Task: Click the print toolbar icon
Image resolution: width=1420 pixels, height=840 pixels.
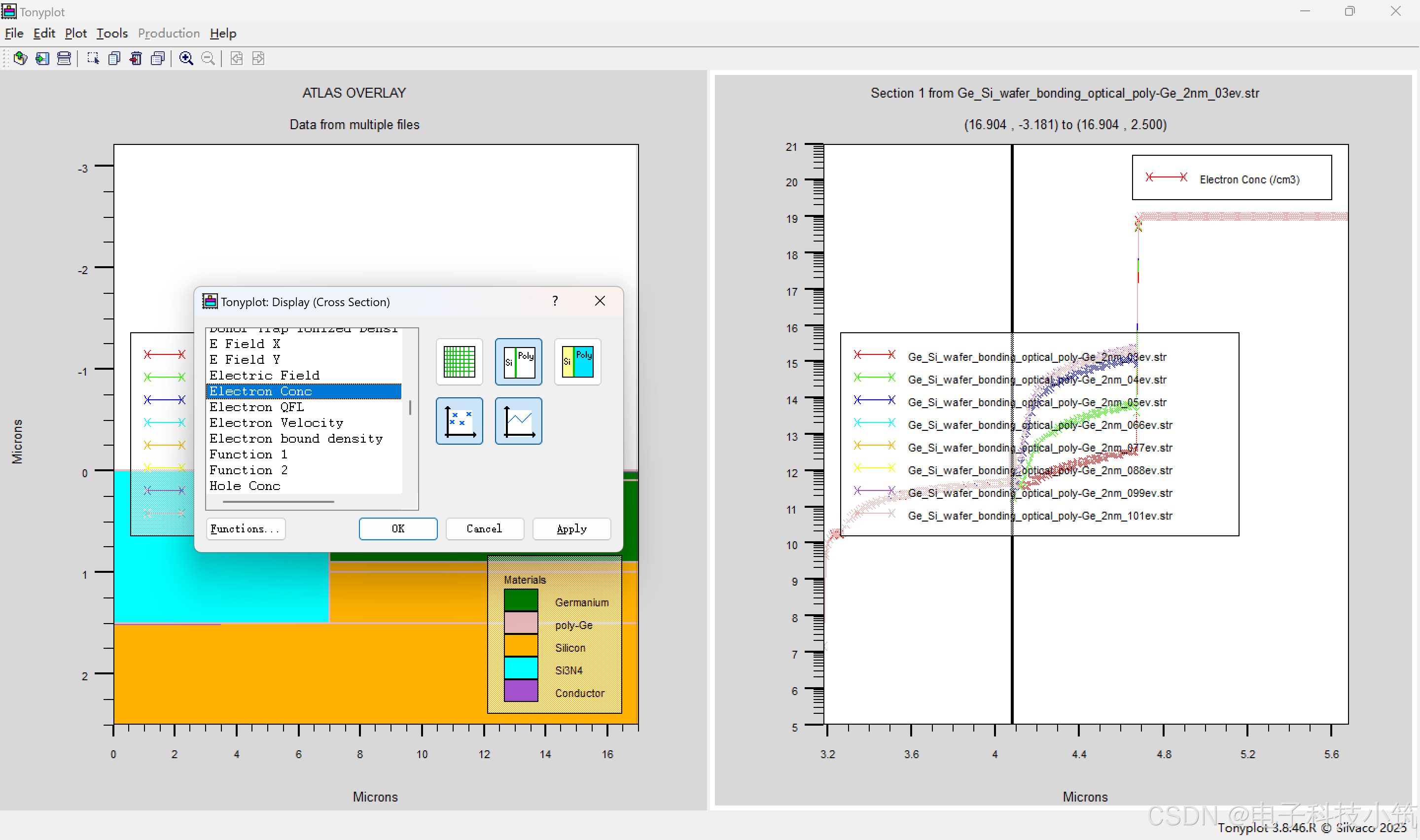Action: coord(64,58)
